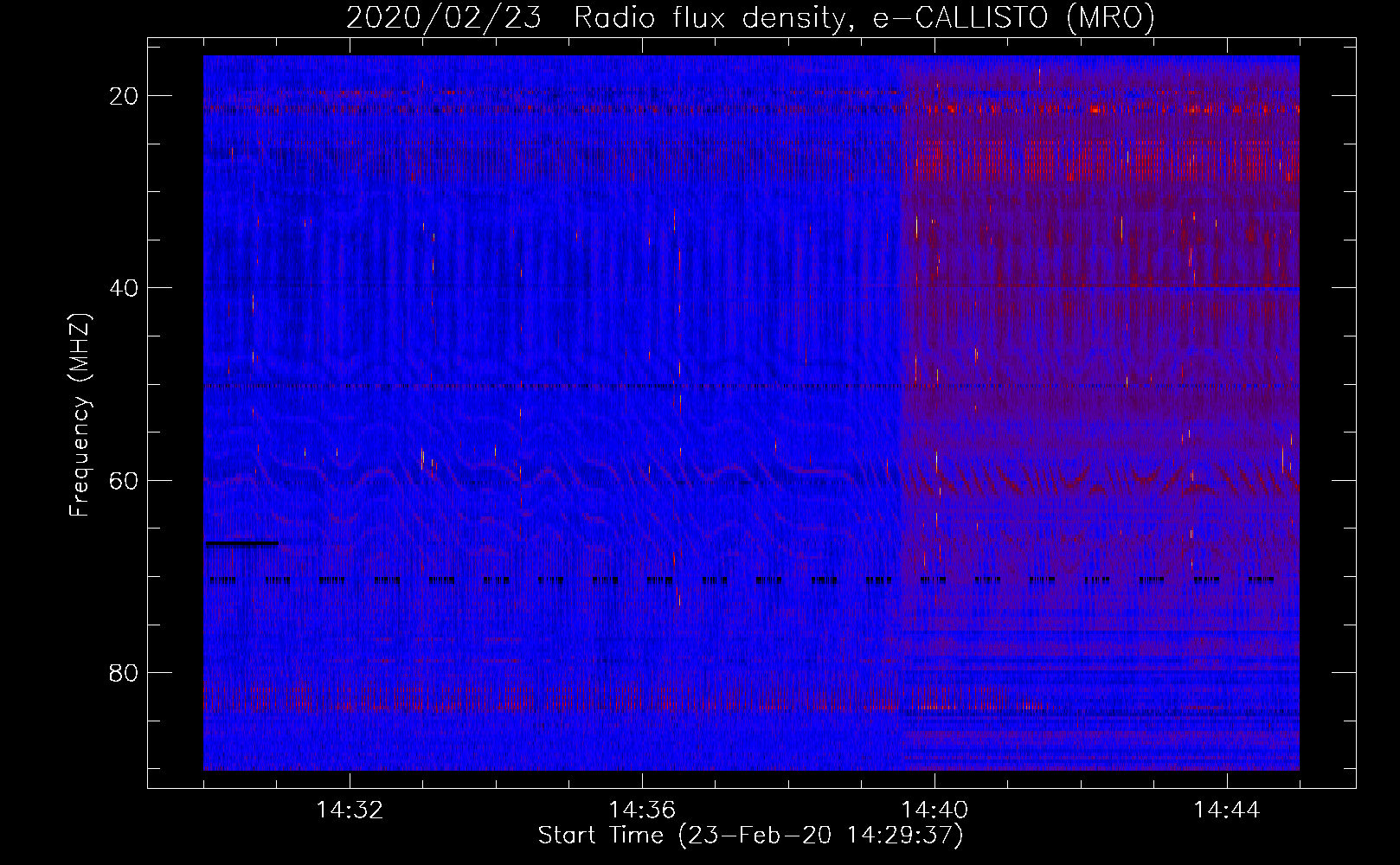Click the 80 MHz frequency tick label

pos(124,673)
